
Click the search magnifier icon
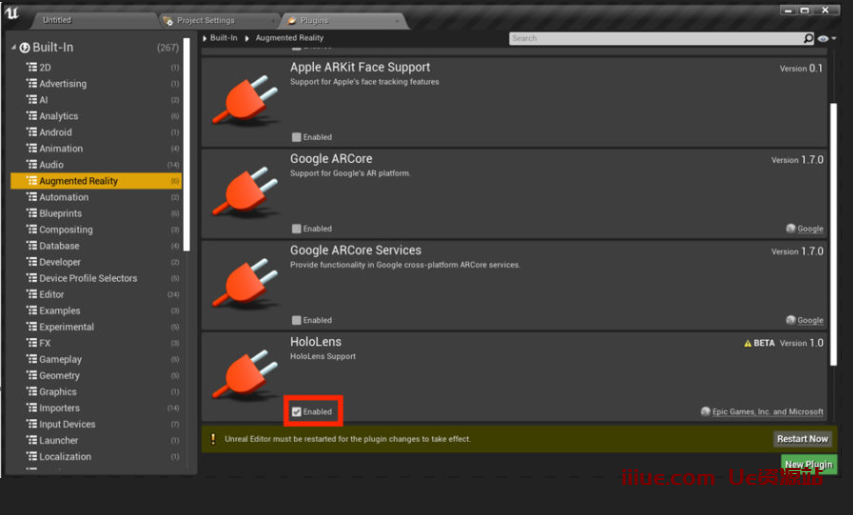click(x=808, y=38)
